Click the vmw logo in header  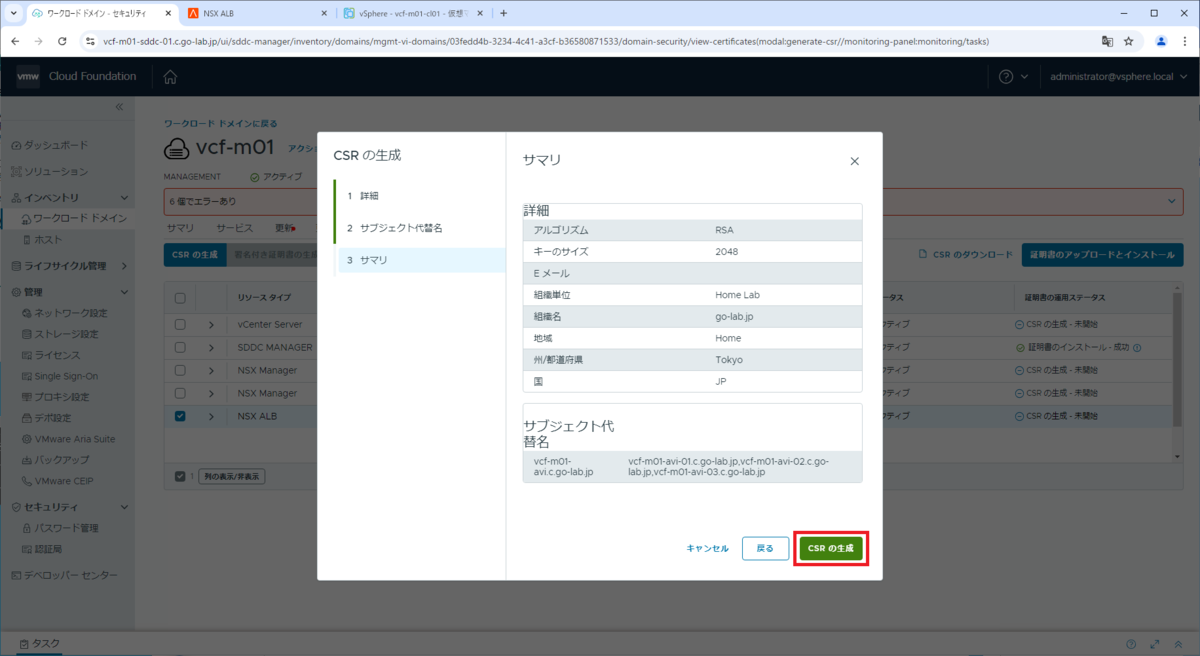[x=29, y=77]
